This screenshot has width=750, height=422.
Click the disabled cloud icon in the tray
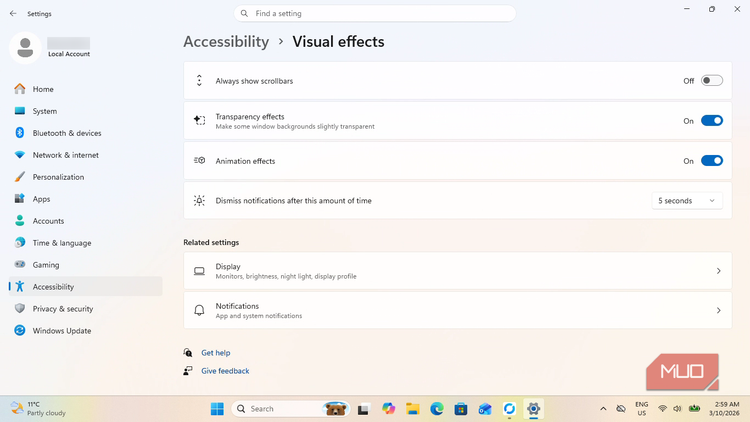pos(621,409)
